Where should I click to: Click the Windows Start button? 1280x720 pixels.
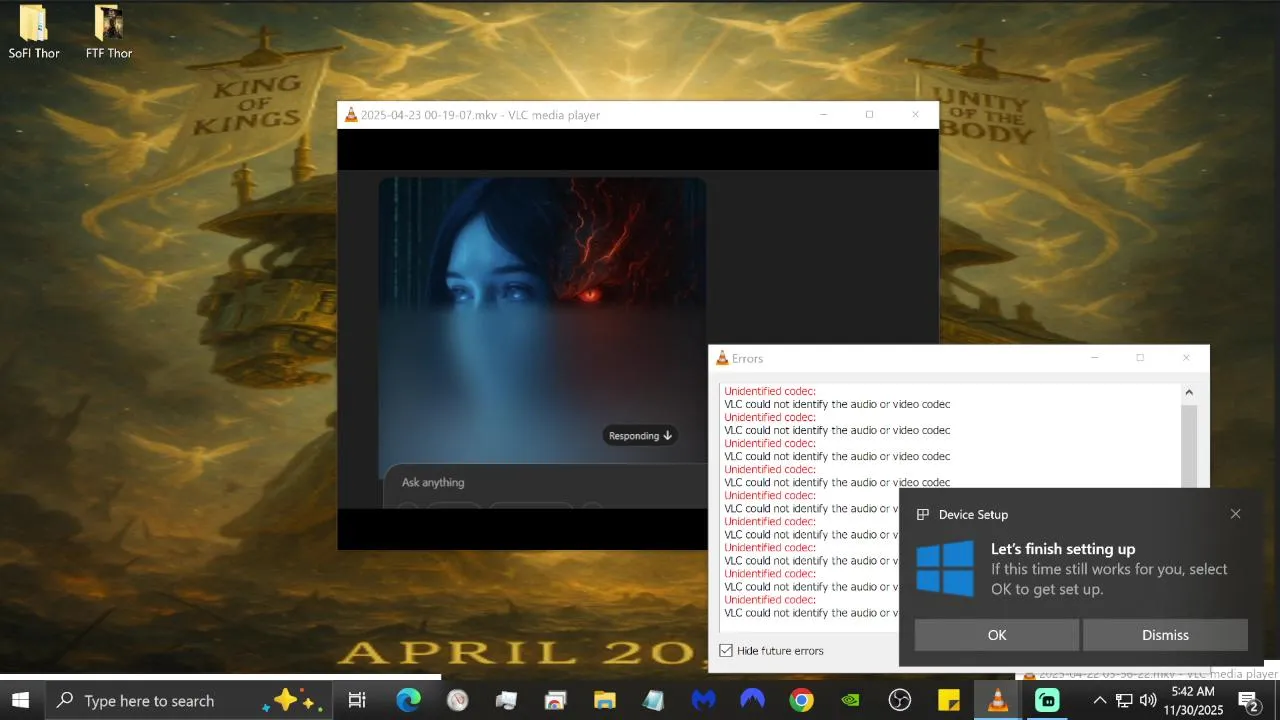(x=20, y=701)
